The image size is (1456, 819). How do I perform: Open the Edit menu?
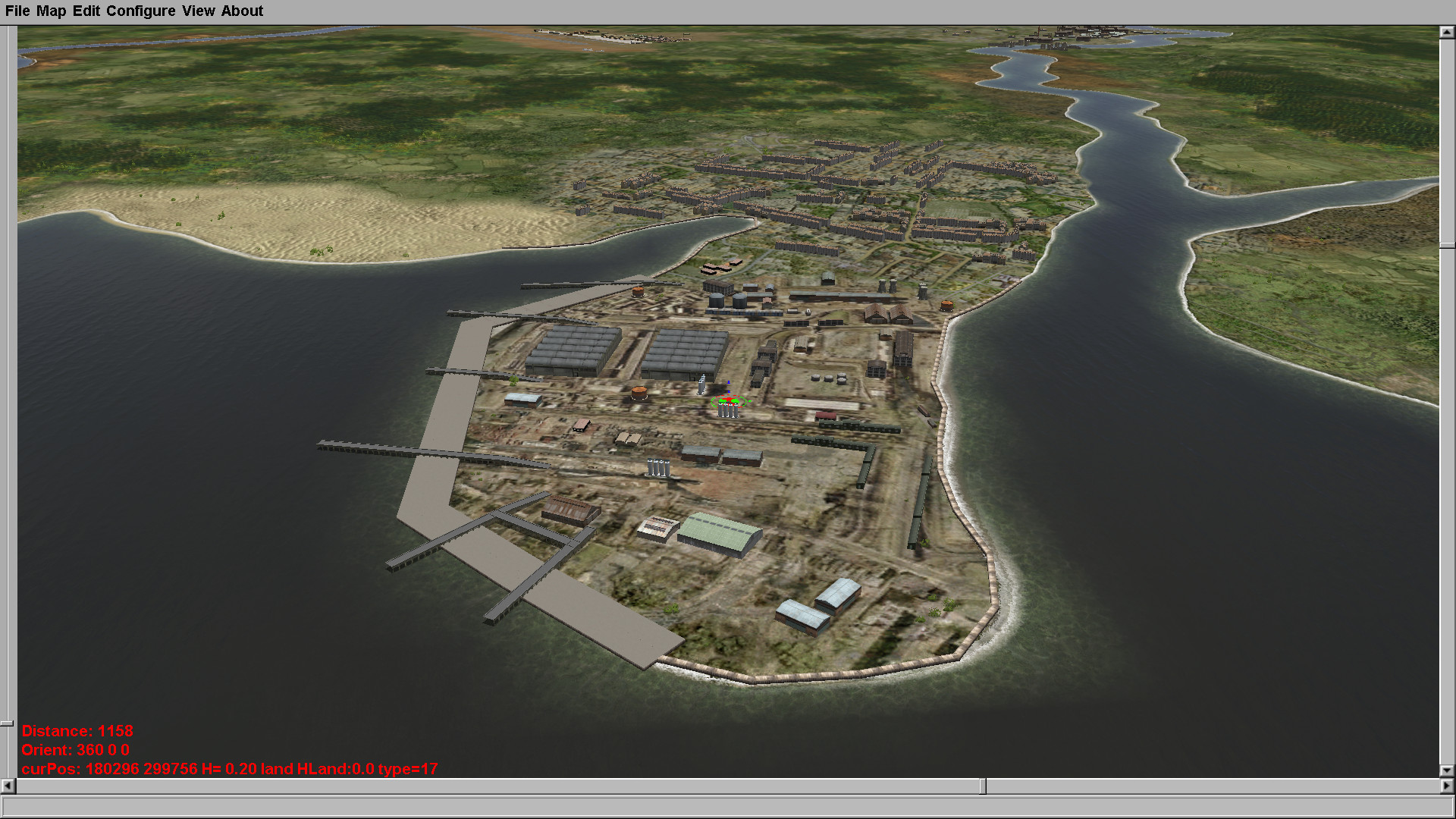pyautogui.click(x=86, y=11)
